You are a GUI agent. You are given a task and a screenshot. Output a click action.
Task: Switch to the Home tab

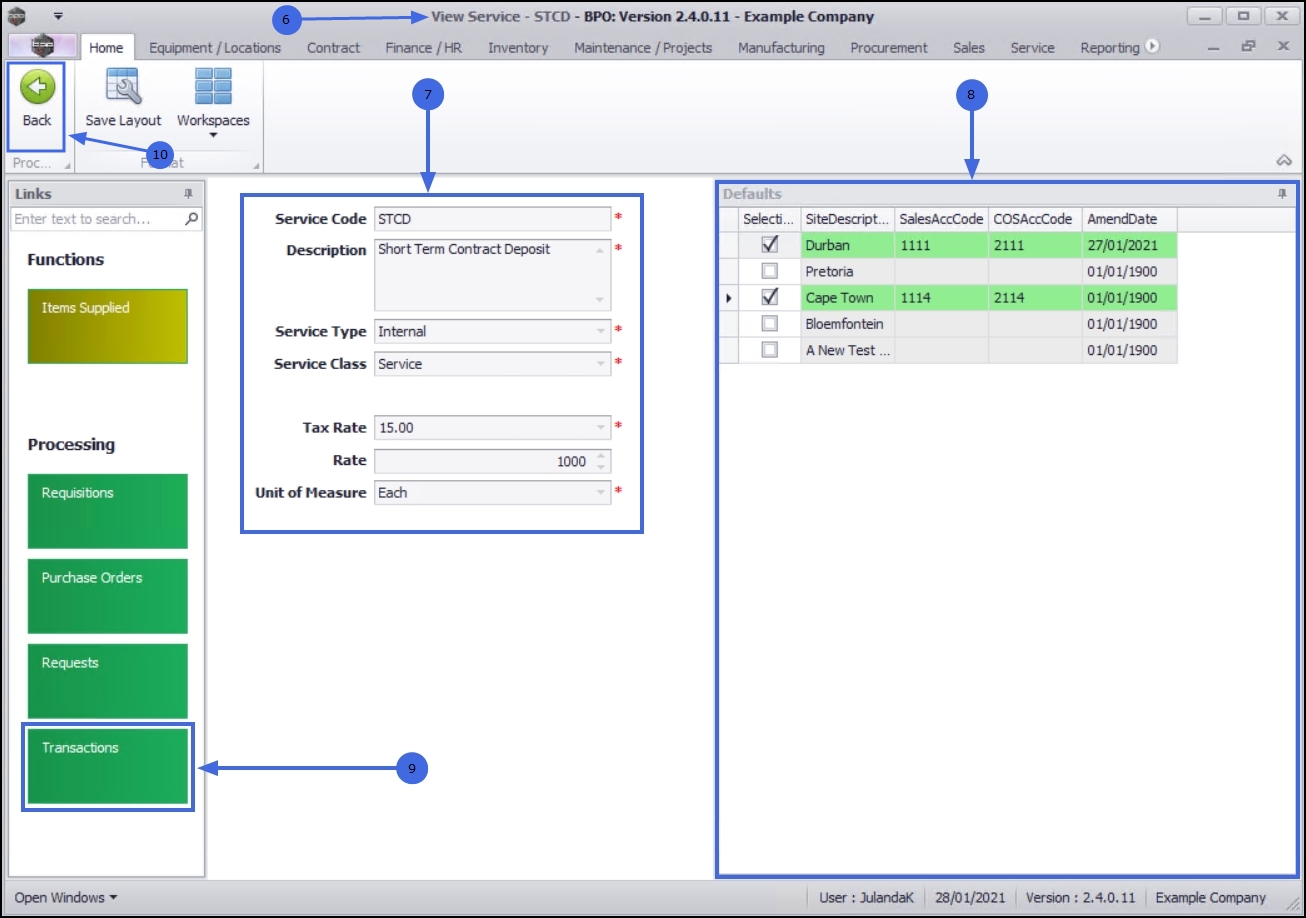click(106, 47)
